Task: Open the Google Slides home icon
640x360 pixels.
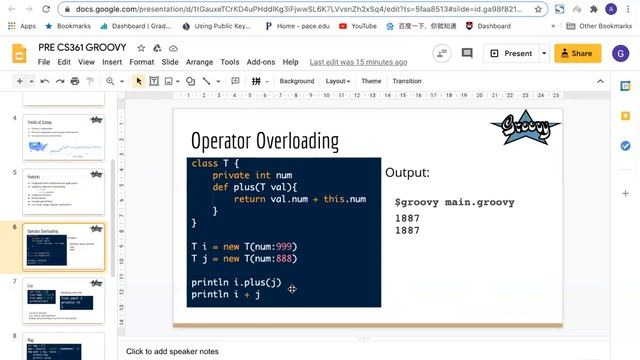Action: pyautogui.click(x=19, y=53)
